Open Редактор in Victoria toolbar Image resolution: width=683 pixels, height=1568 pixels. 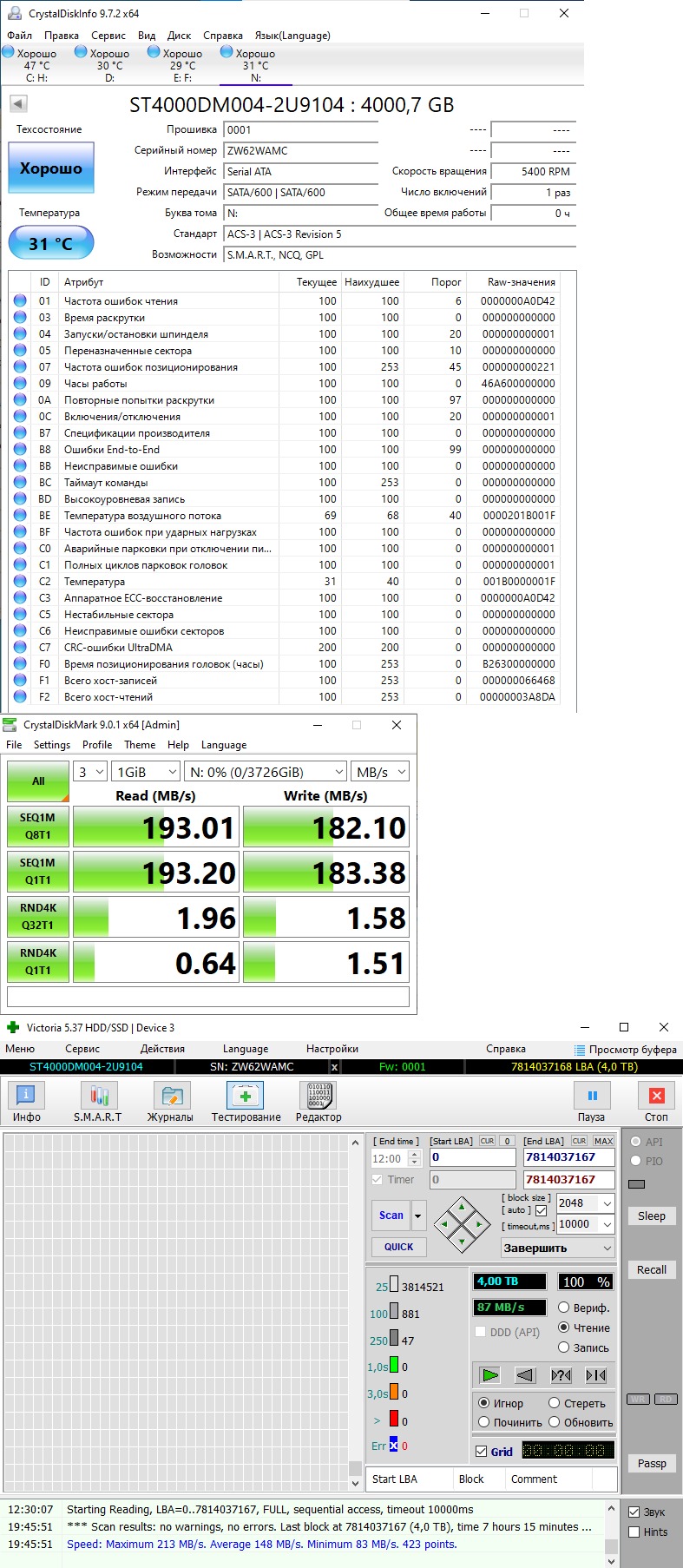point(319,1096)
